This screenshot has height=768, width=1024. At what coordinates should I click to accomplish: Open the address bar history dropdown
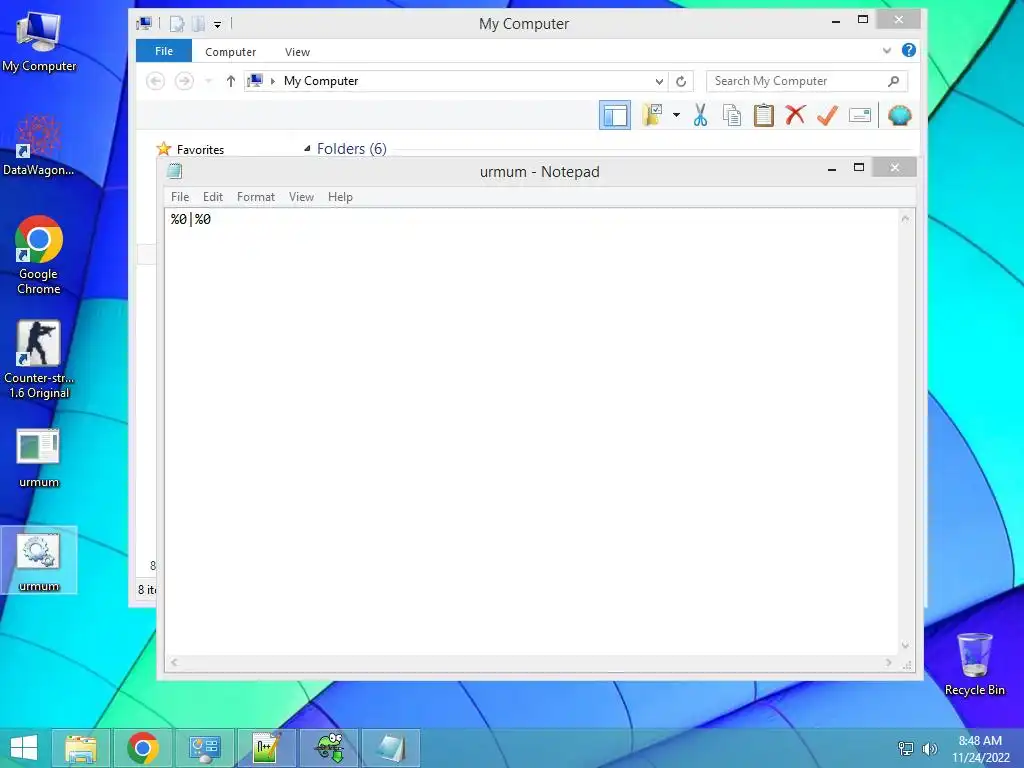point(659,81)
